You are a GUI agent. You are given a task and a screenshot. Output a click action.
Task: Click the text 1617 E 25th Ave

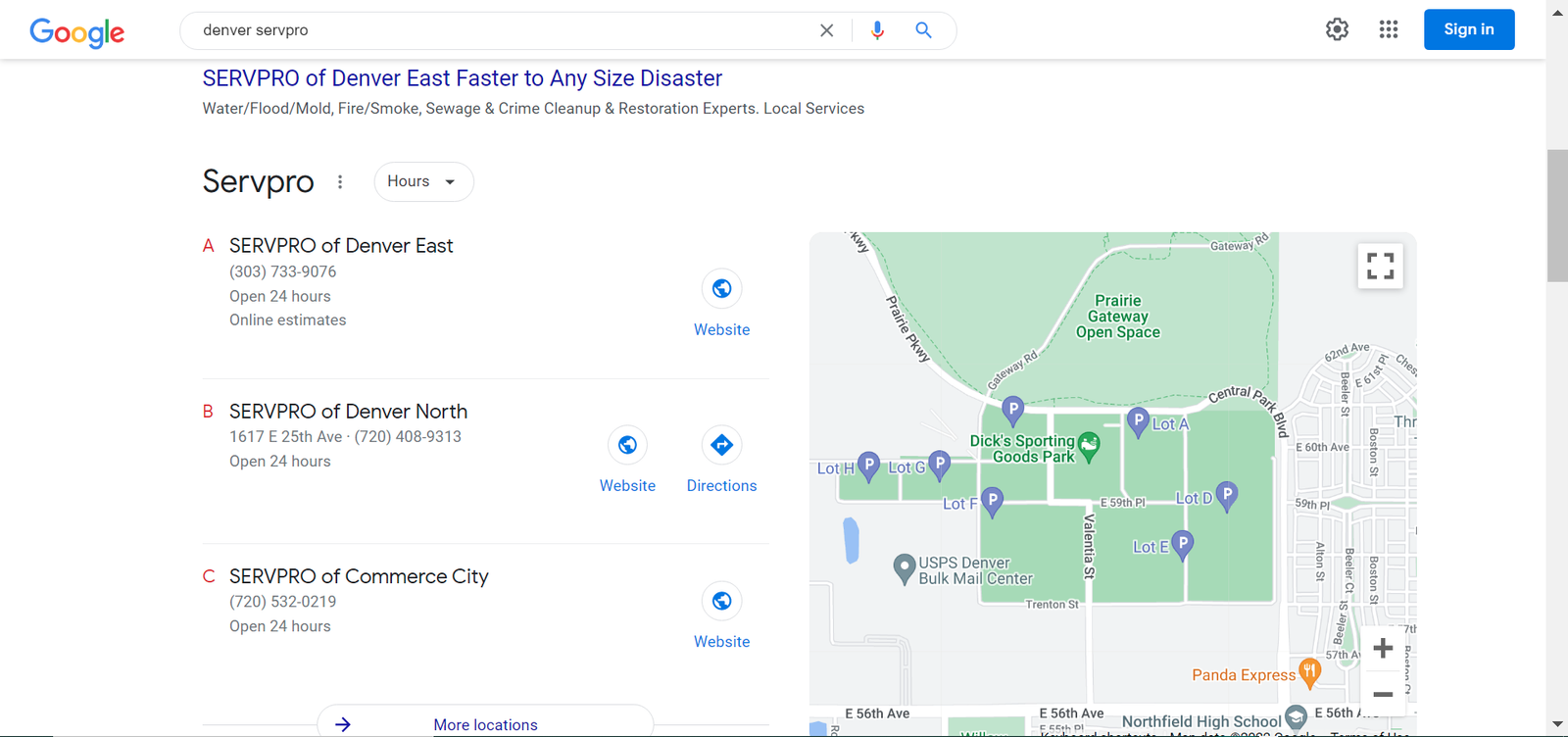pos(286,437)
